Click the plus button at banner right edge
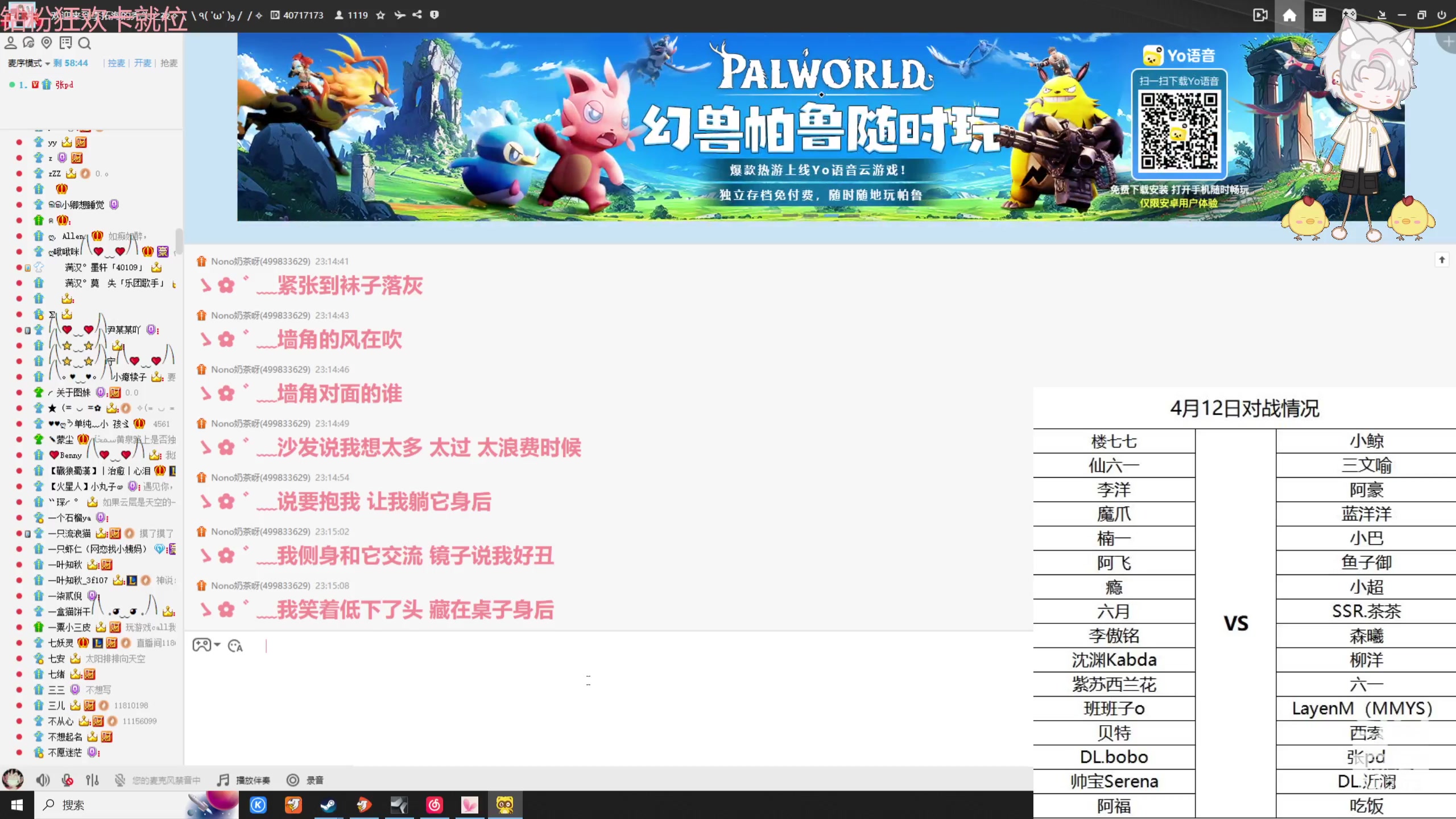This screenshot has height=819, width=1456. 1449,42
